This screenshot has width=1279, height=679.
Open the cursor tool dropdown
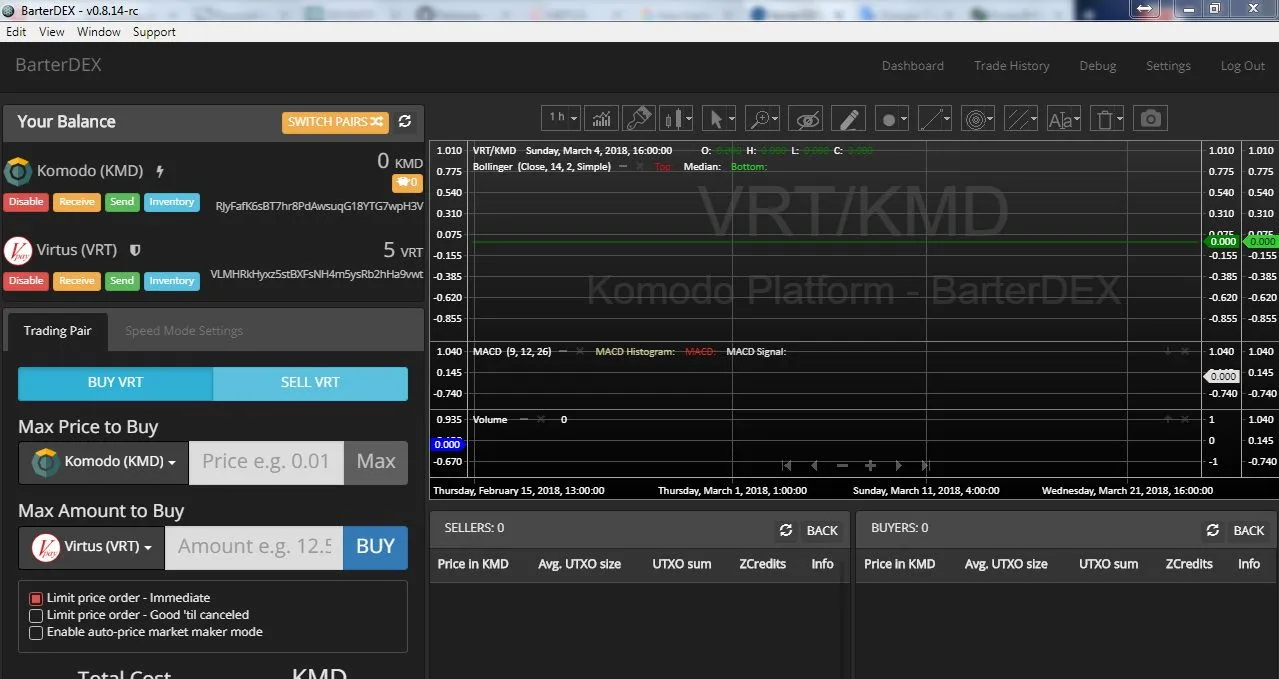(720, 119)
